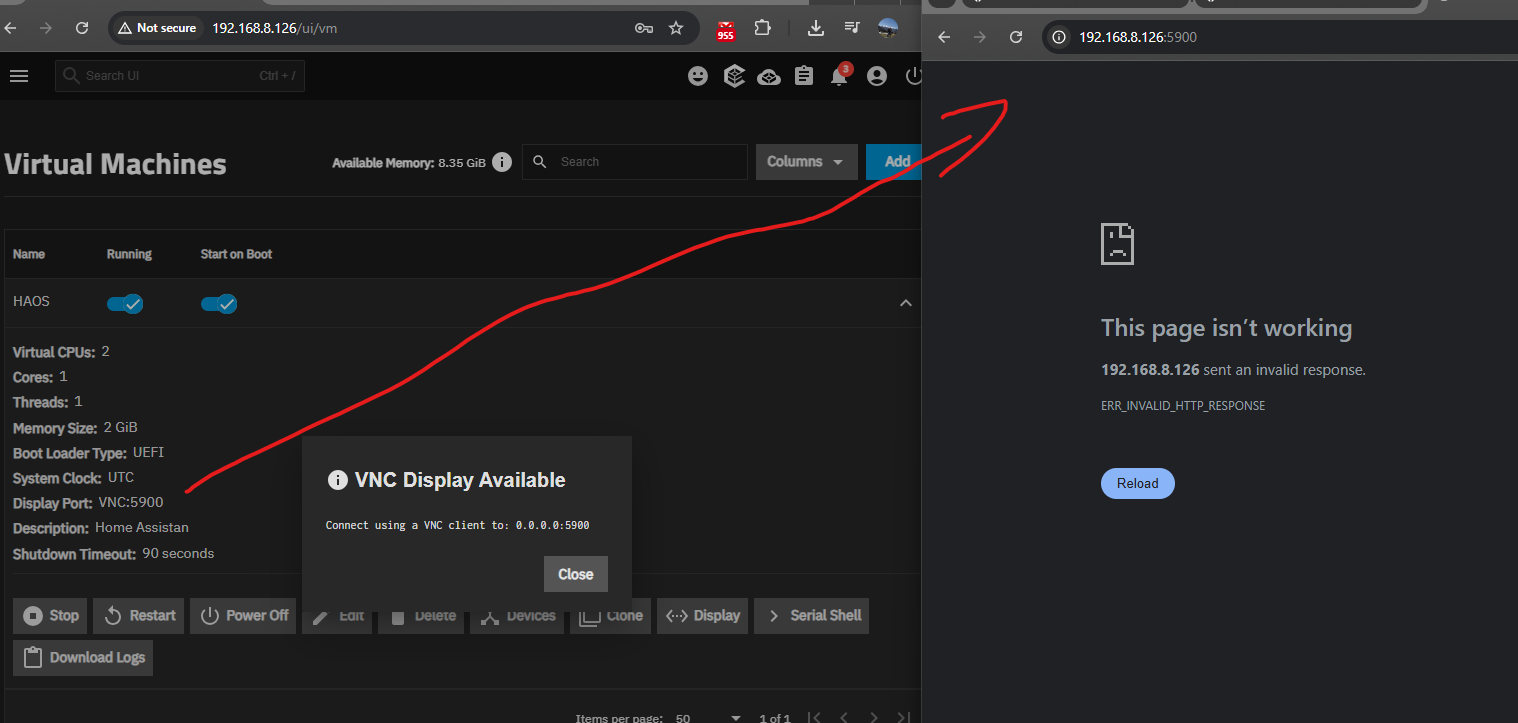Image resolution: width=1518 pixels, height=723 pixels.
Task: Click the power icon in top bar
Action: point(912,76)
